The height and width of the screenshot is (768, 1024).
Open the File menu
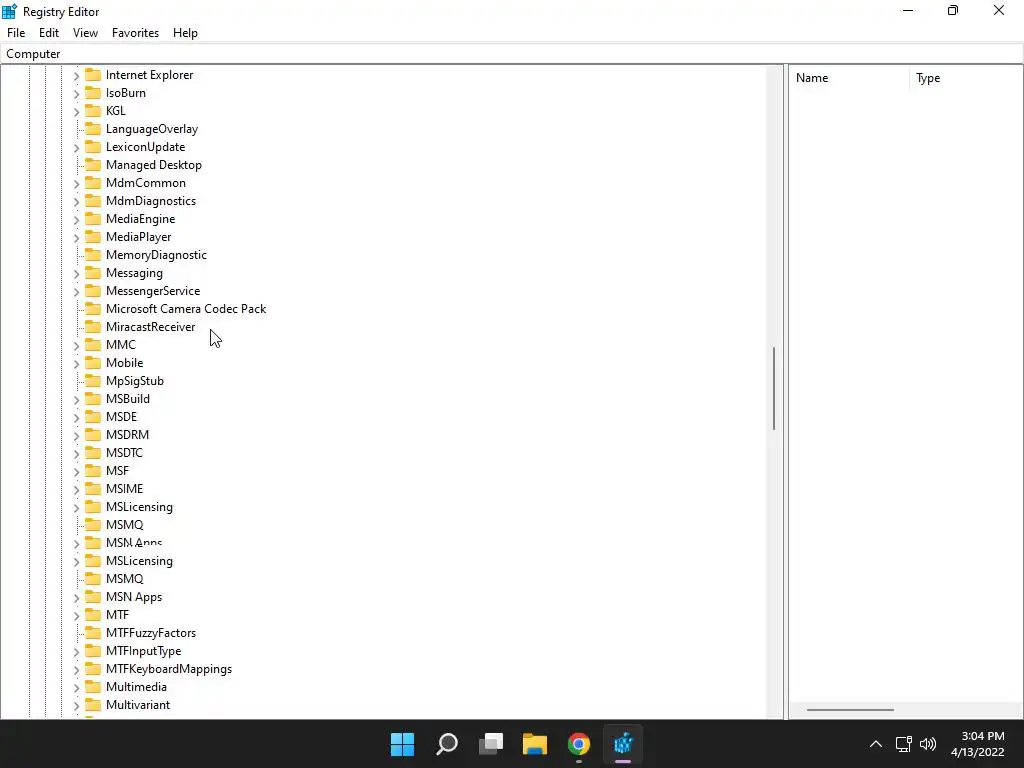(16, 33)
